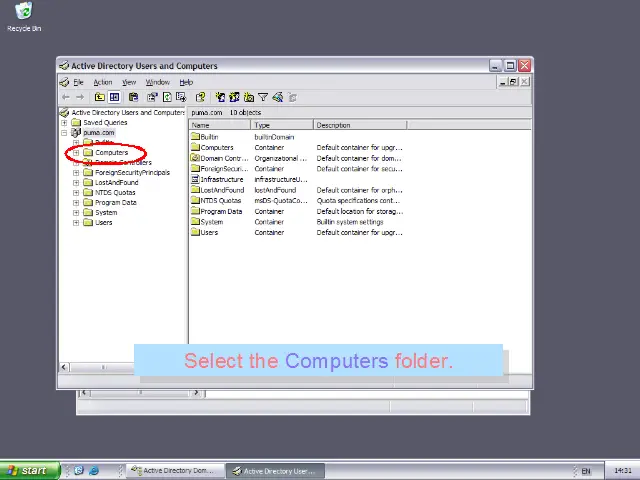Open the Window menu
Viewport: 640px width, 480px height.
click(x=158, y=82)
